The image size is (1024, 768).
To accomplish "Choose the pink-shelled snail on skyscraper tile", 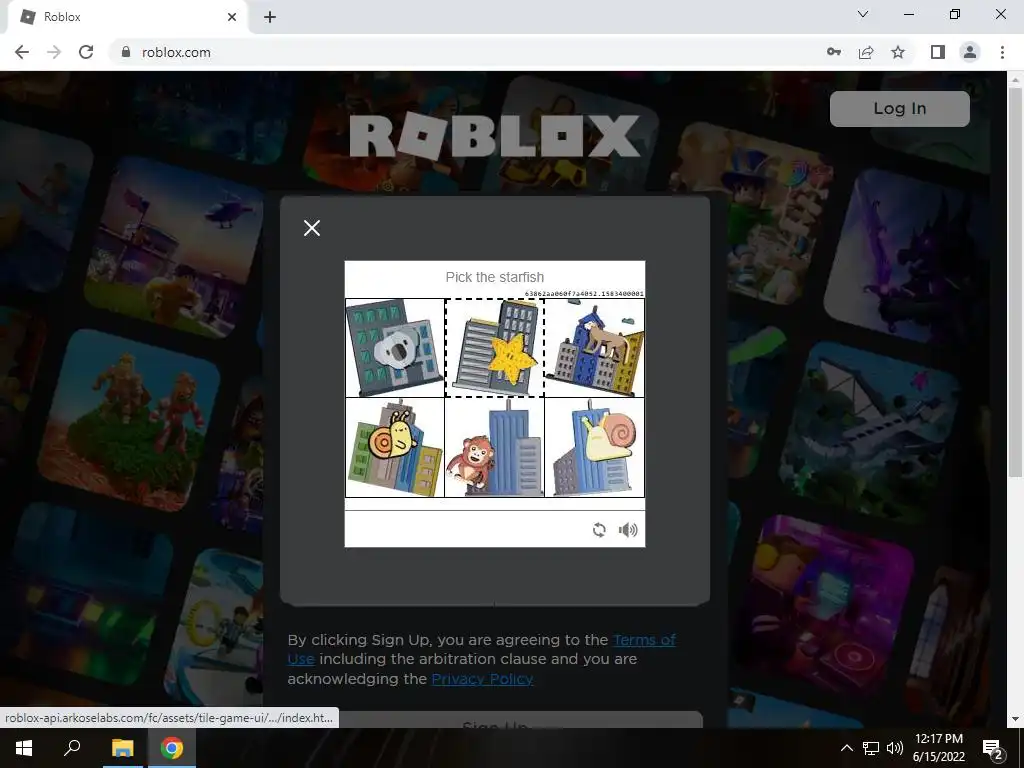I will pyautogui.click(x=594, y=447).
